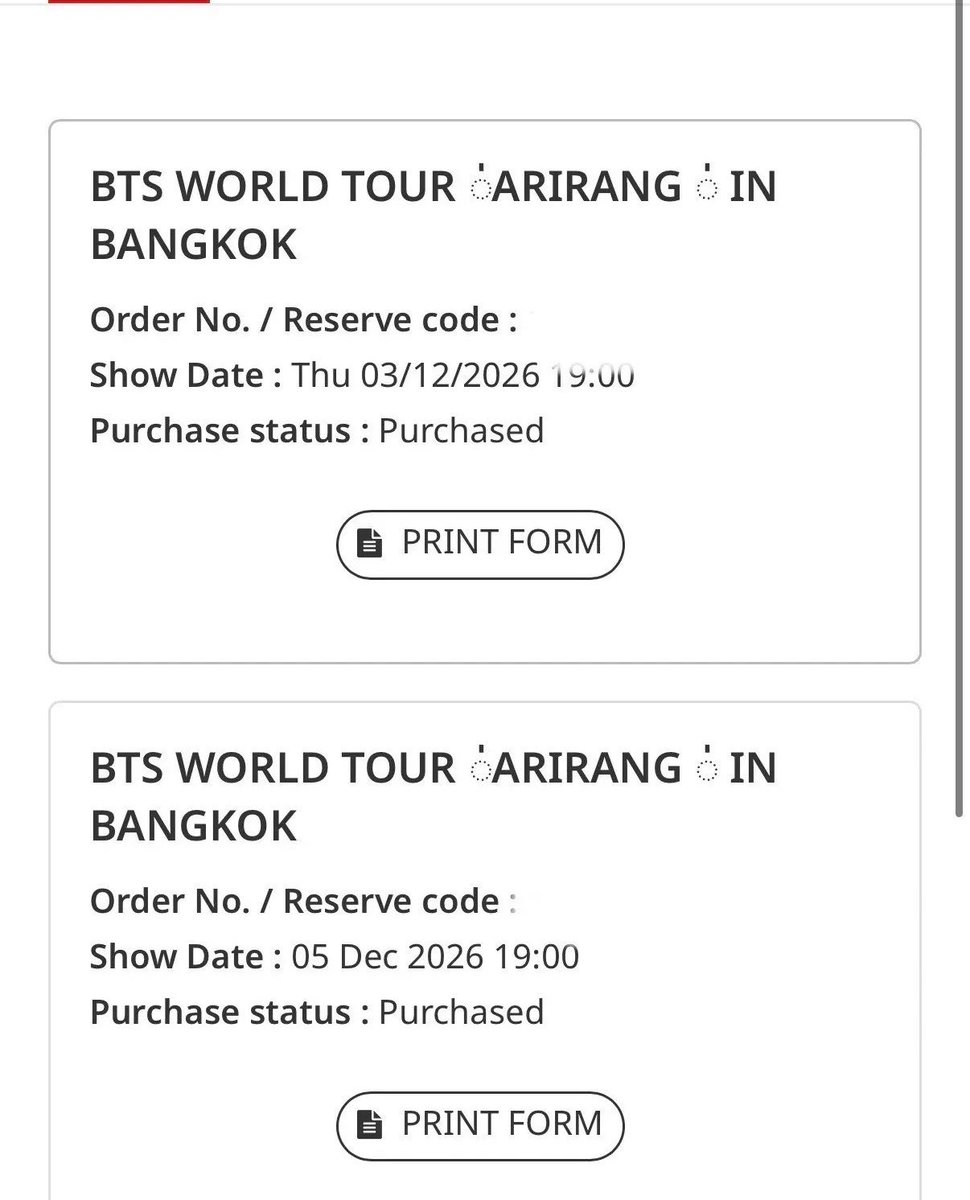The width and height of the screenshot is (970, 1200).
Task: Click the blurred reserve code in the second card
Action: 530,902
